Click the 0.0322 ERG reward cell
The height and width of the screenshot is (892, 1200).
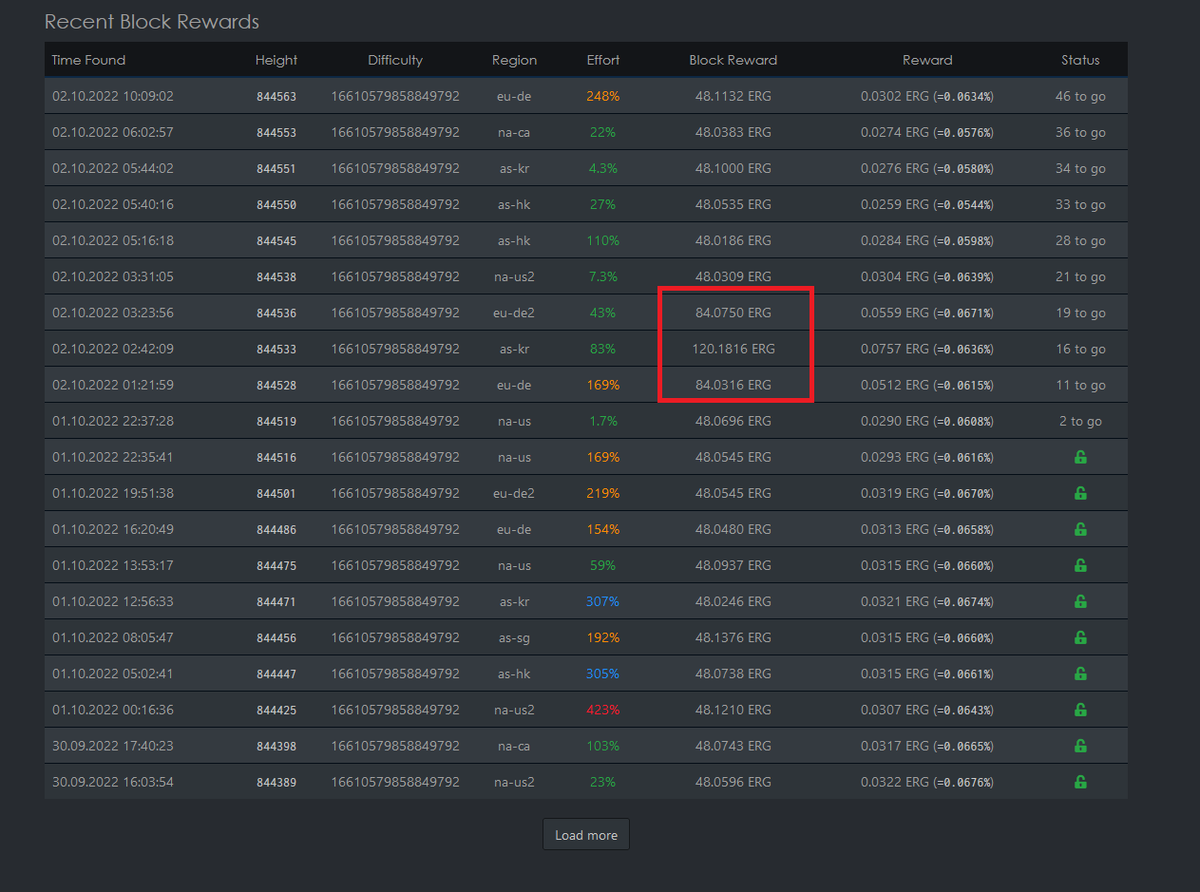tap(927, 781)
